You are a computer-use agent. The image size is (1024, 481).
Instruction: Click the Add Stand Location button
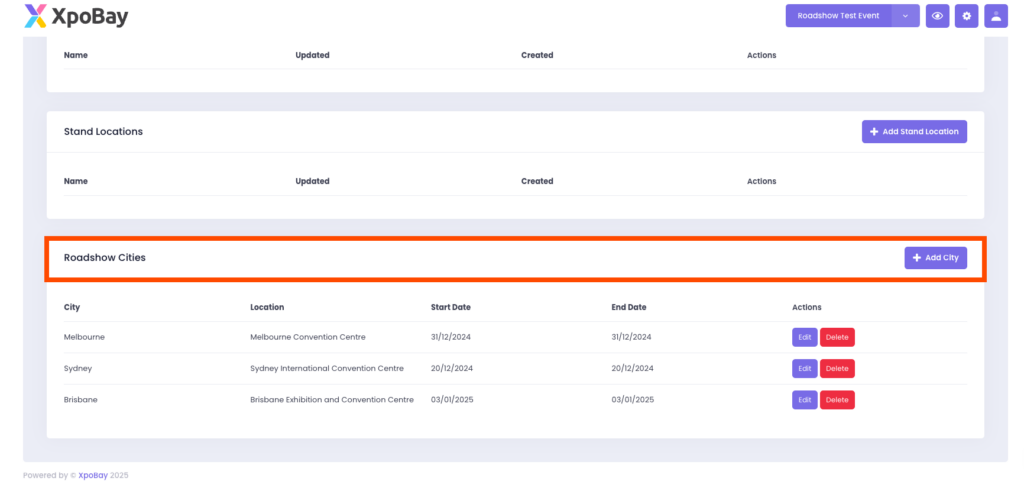click(914, 132)
